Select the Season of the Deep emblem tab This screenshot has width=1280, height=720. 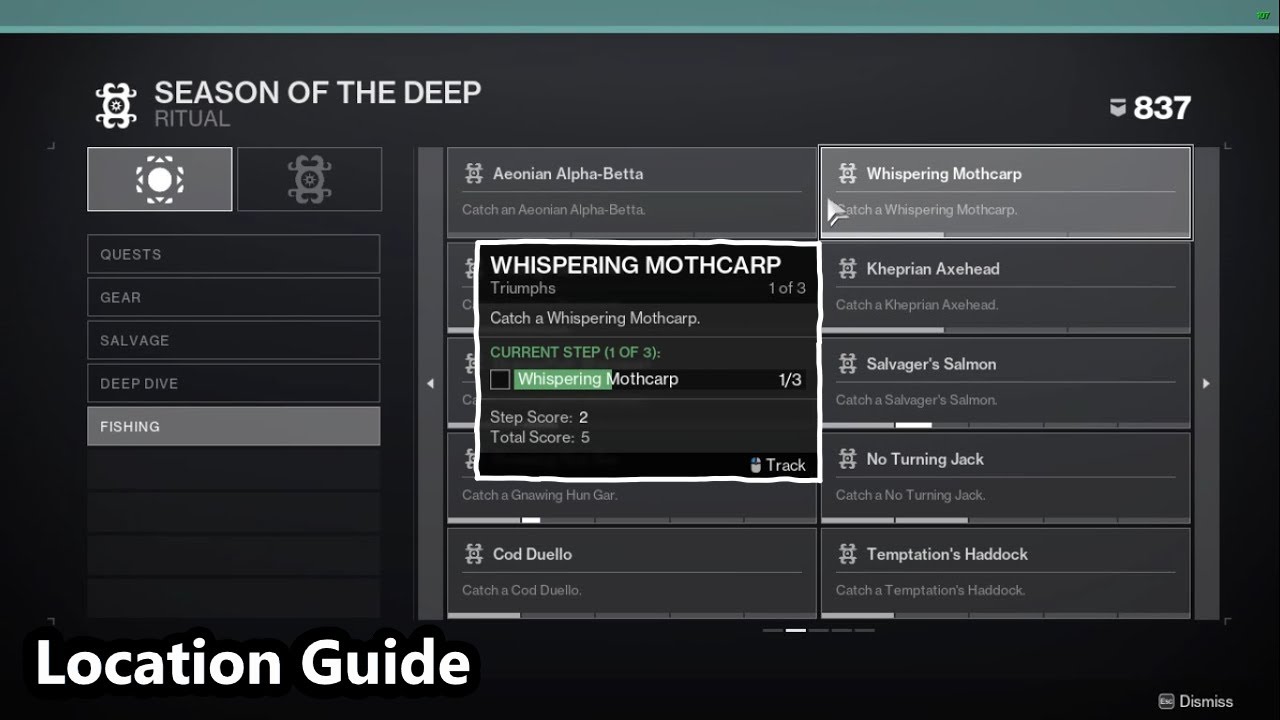(309, 179)
